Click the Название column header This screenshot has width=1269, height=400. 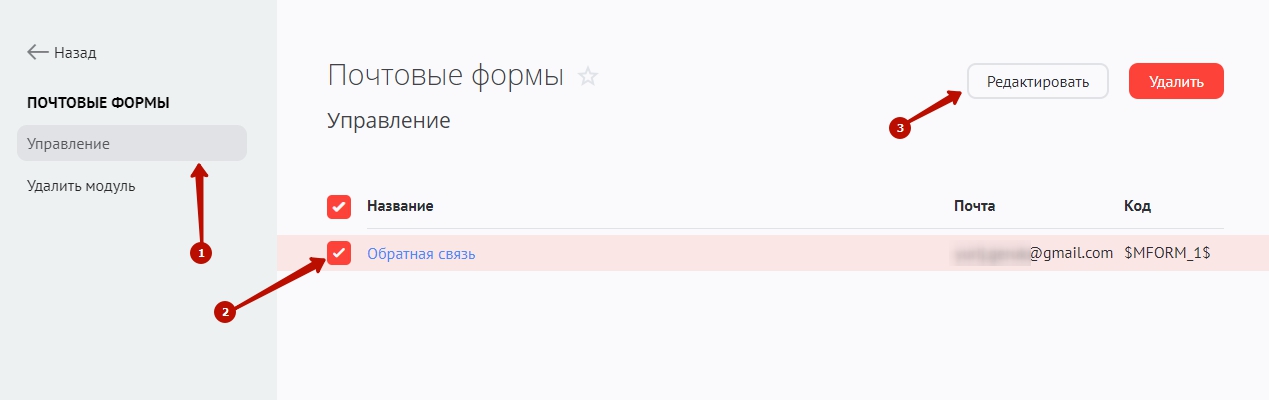[400, 206]
